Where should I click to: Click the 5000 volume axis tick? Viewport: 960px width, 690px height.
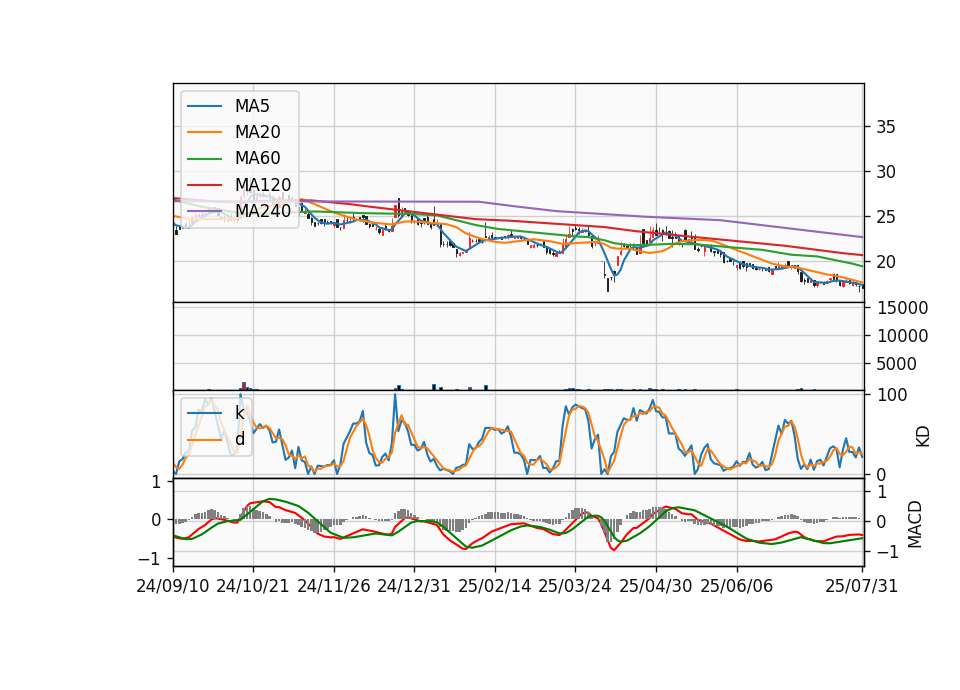coord(897,364)
